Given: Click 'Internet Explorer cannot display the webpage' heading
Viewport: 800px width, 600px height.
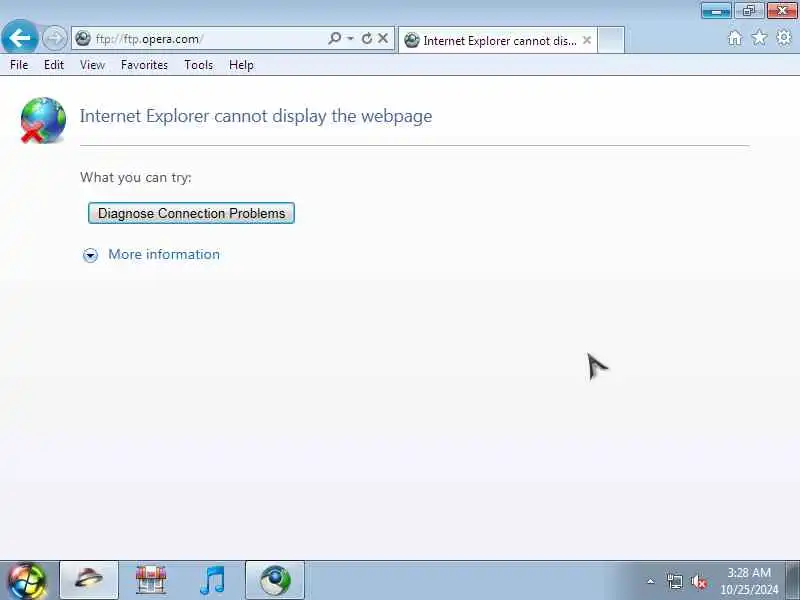Looking at the screenshot, I should (x=256, y=116).
